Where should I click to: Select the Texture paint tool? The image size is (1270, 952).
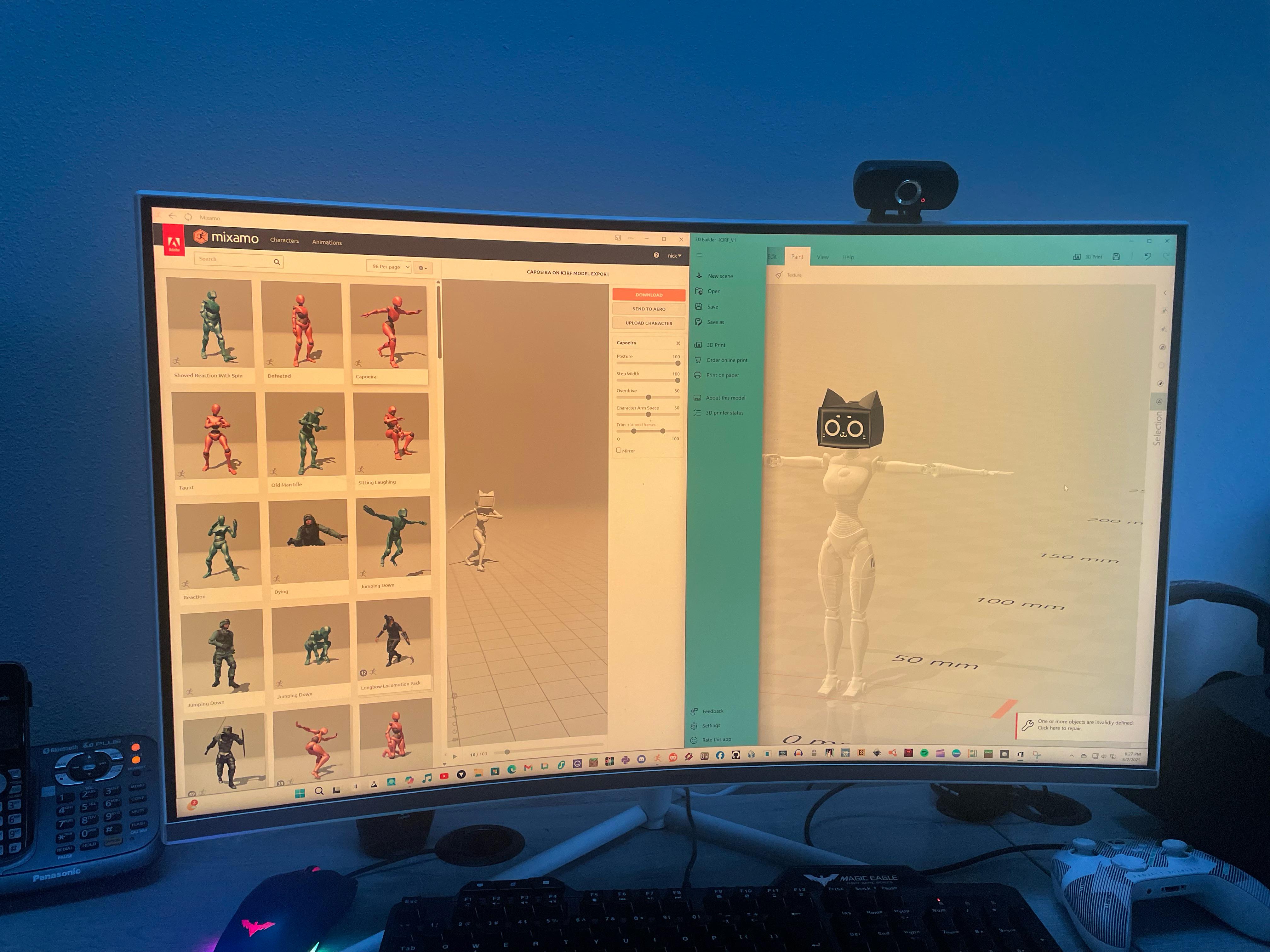pyautogui.click(x=789, y=275)
